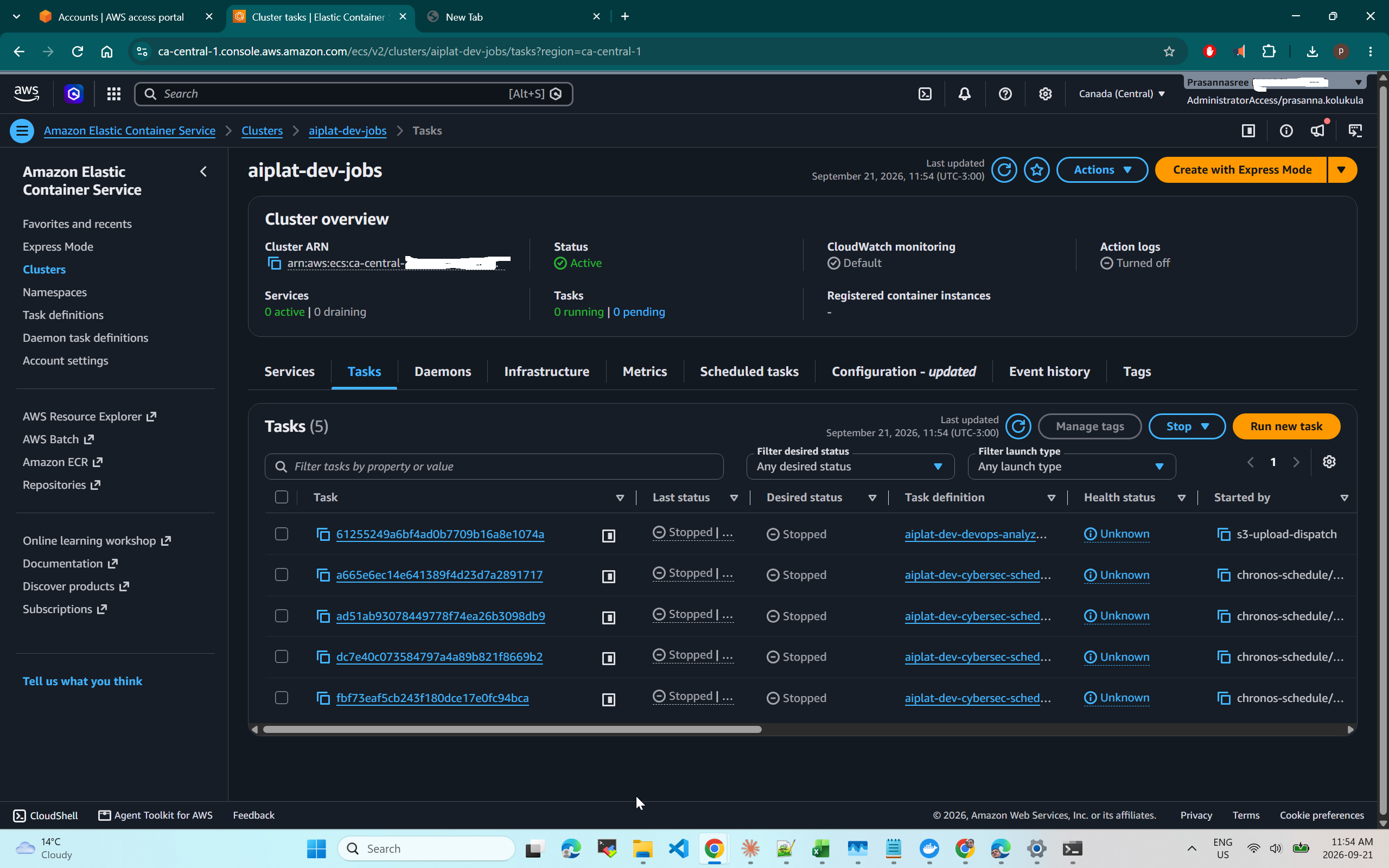1389x868 pixels.
Task: Select task 61255249a6bf4ad0b7709b16a8e1074a checkbox
Action: click(281, 534)
